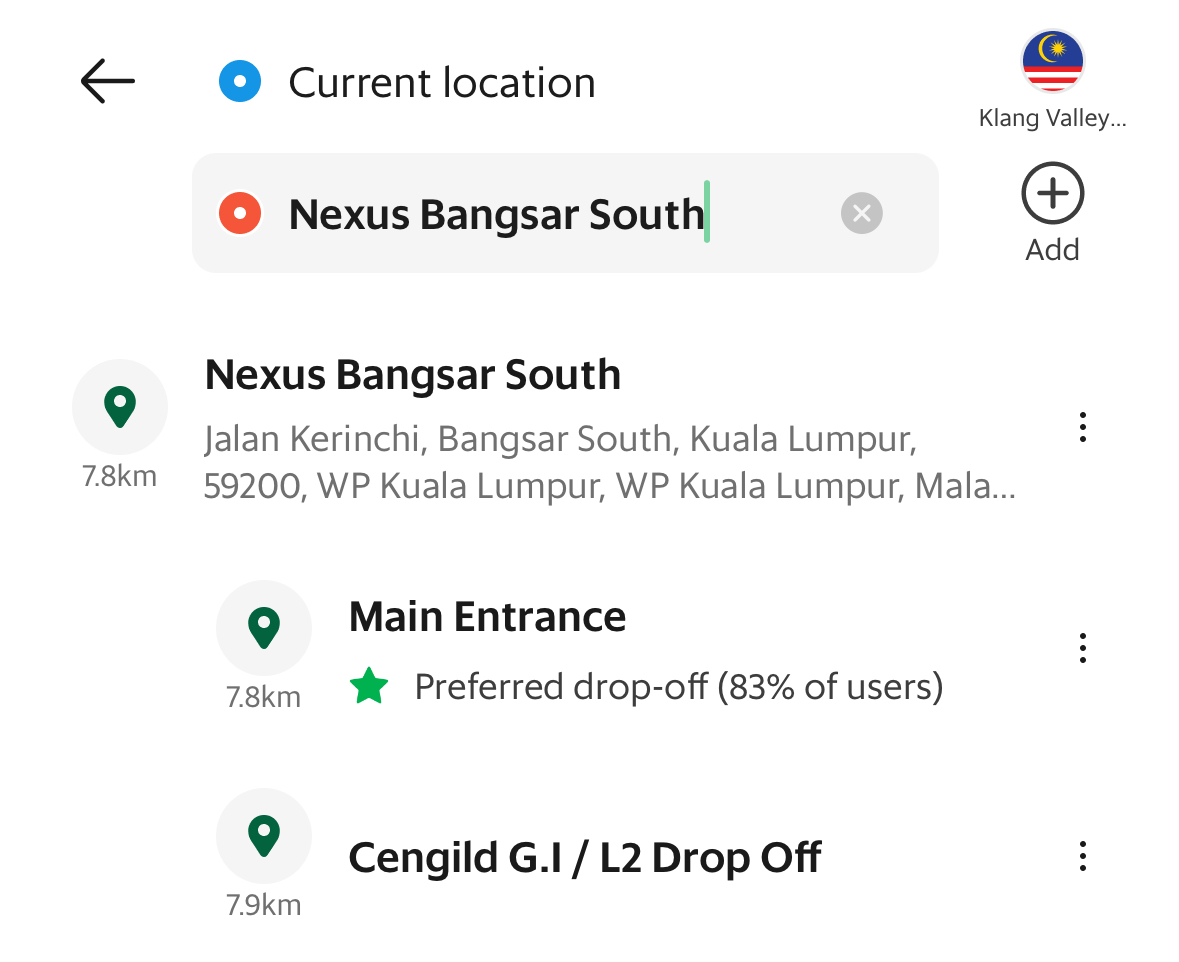Open more options for Cengild G.I / L2 Drop Off
The height and width of the screenshot is (962, 1179).
tap(1083, 856)
